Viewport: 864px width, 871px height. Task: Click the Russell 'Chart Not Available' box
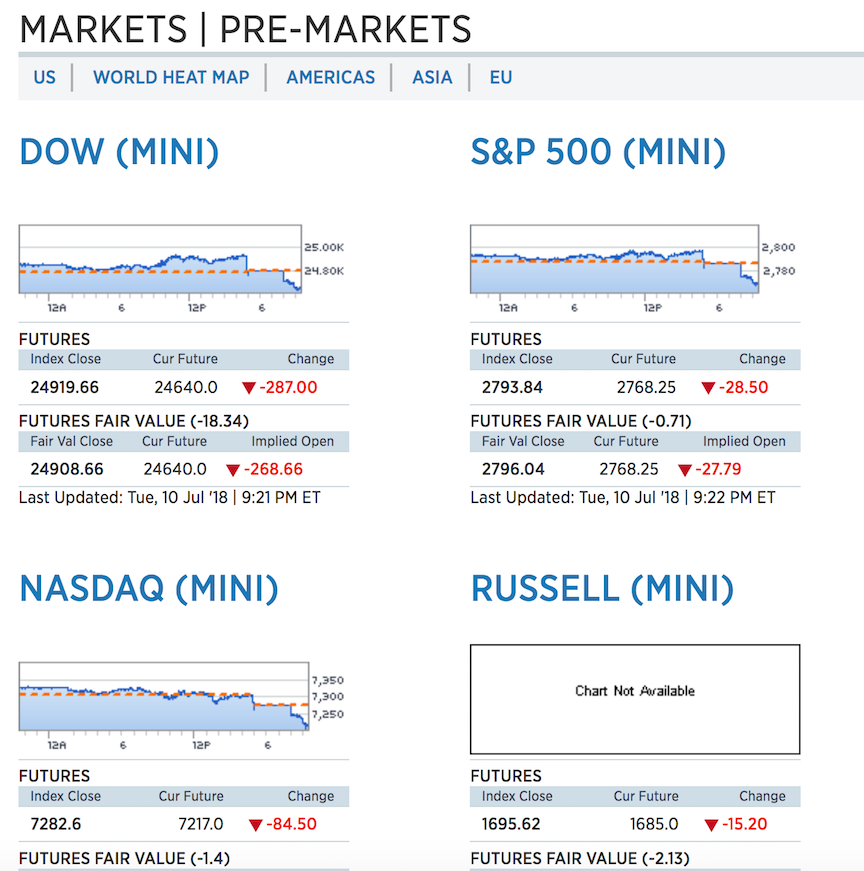635,698
